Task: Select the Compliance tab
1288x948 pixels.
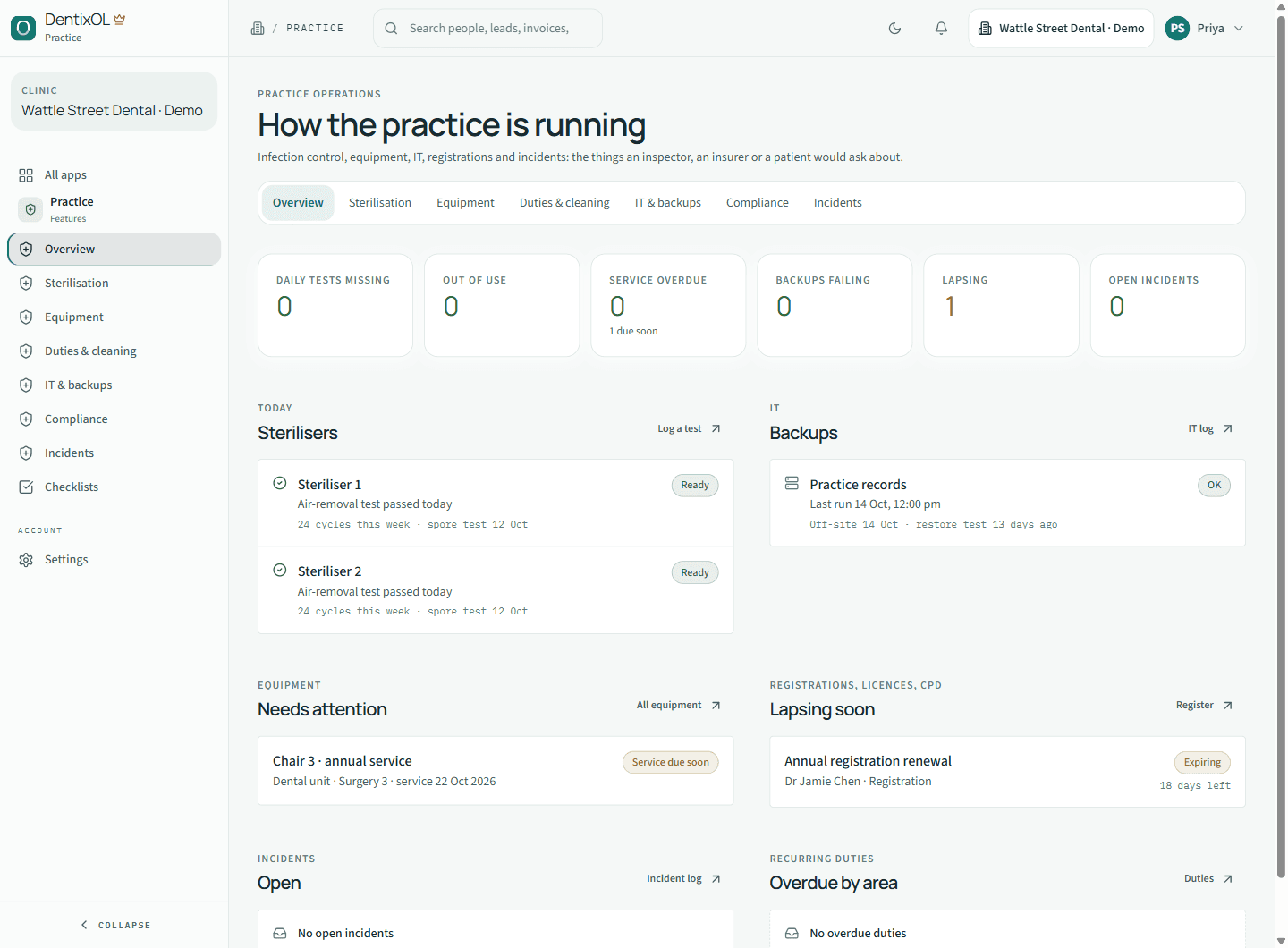Action: (x=758, y=203)
